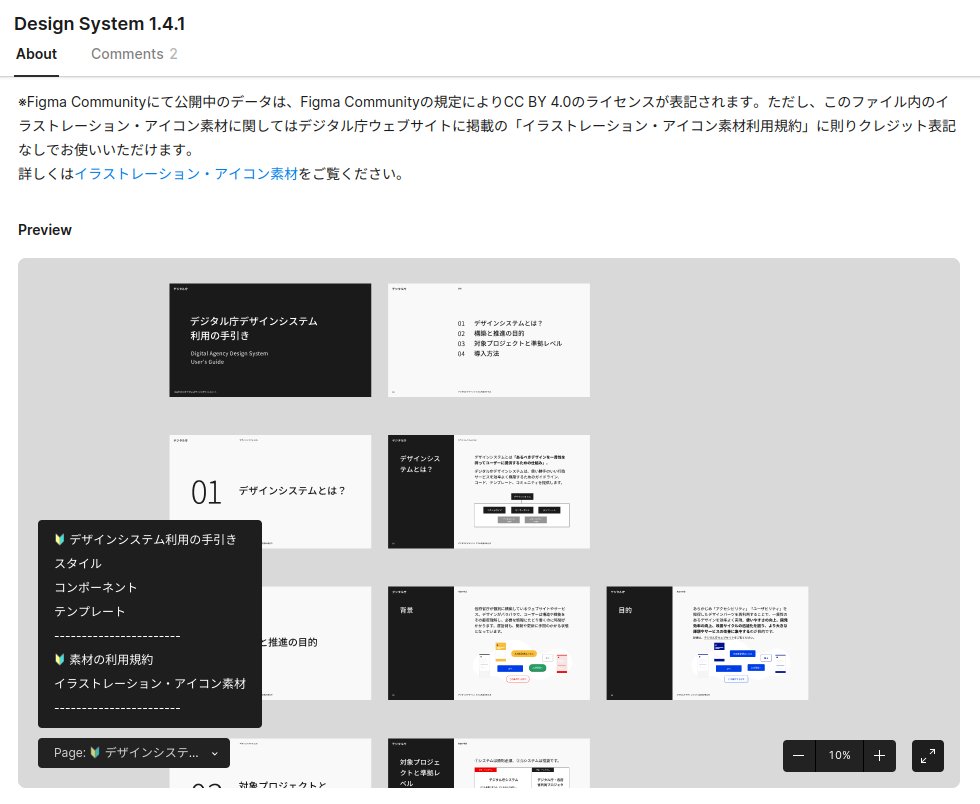Select the 素材の利用規約 page
The height and width of the screenshot is (804, 980).
(150, 660)
